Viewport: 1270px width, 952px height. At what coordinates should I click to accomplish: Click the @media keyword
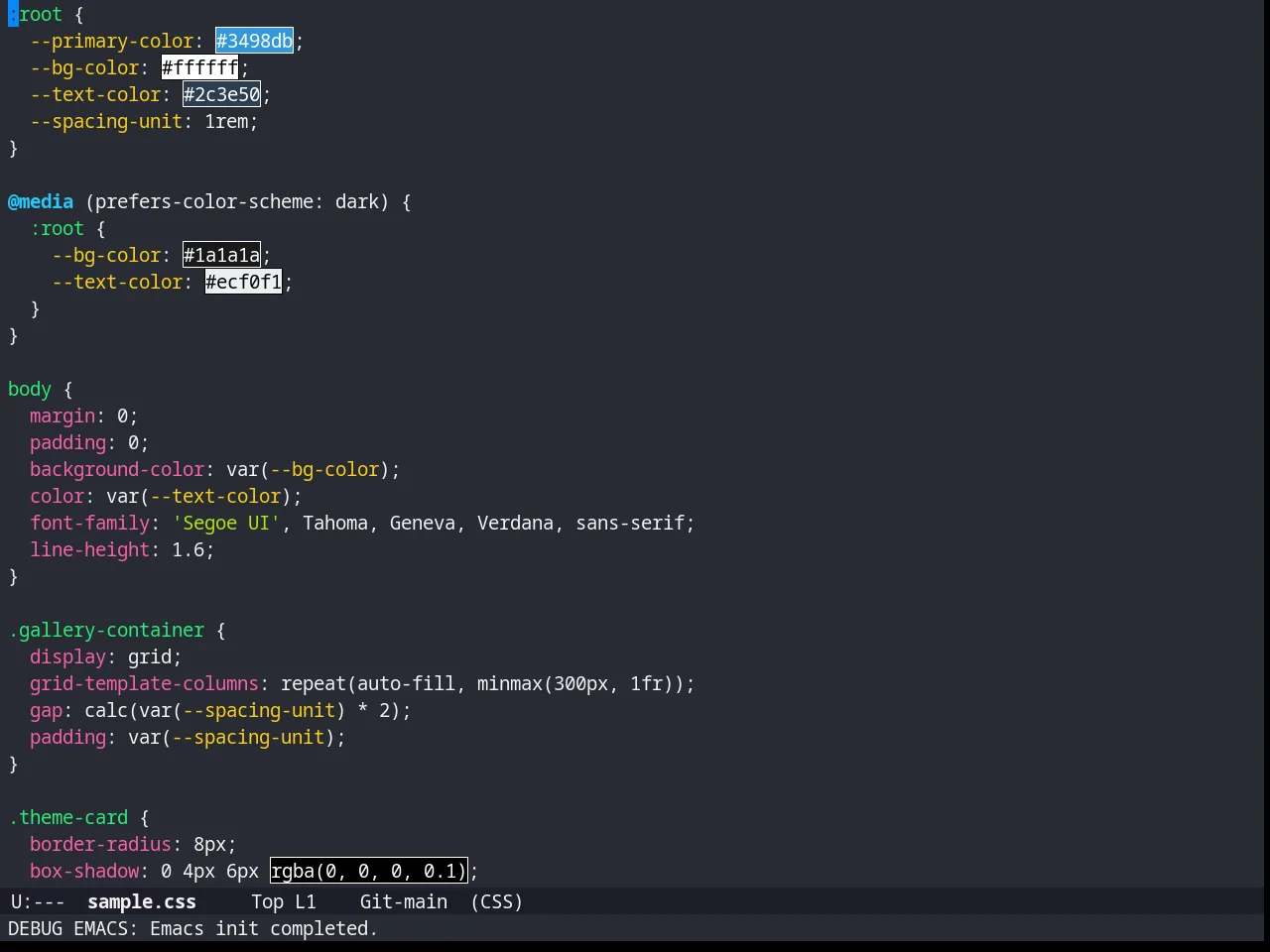tap(41, 201)
